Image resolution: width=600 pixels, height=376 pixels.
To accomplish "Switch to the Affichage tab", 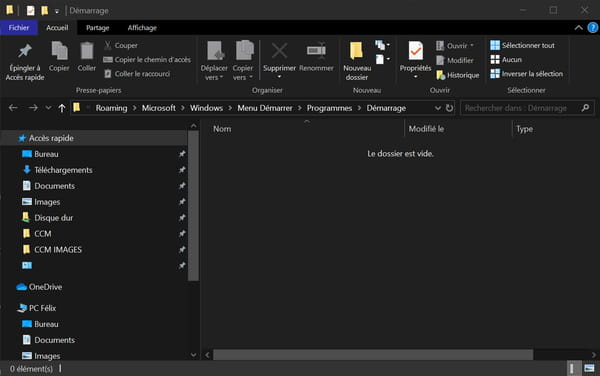I will pyautogui.click(x=142, y=28).
